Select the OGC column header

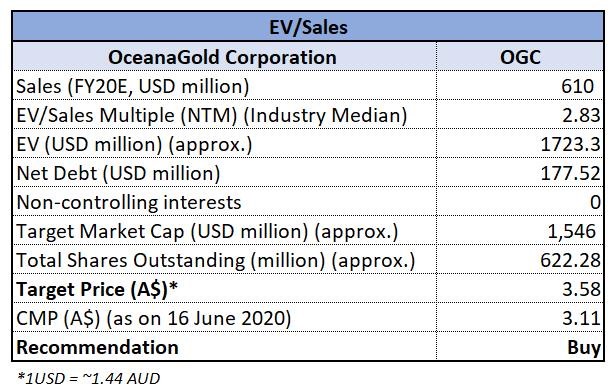tap(520, 57)
